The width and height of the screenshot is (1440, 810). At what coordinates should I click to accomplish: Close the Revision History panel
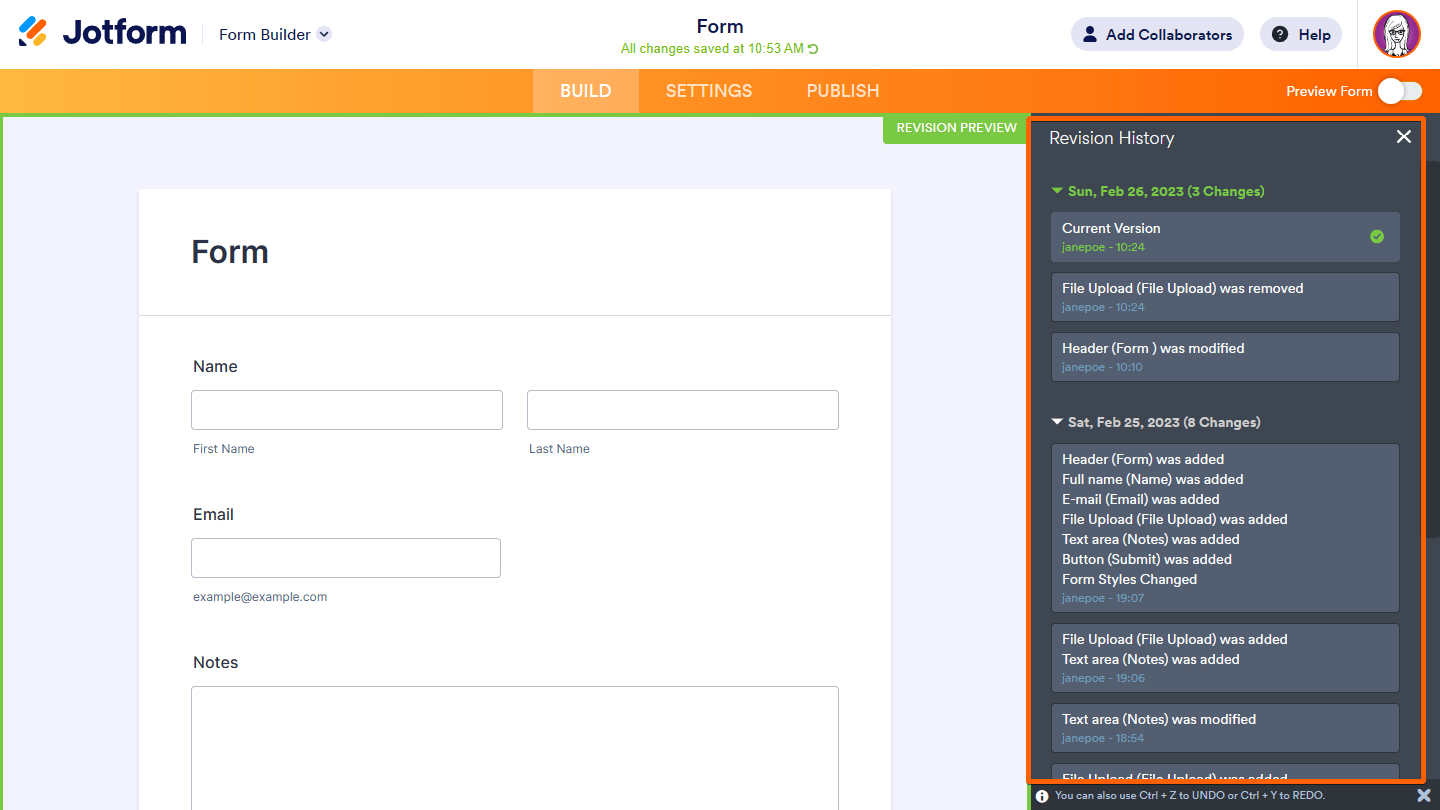pyautogui.click(x=1403, y=137)
